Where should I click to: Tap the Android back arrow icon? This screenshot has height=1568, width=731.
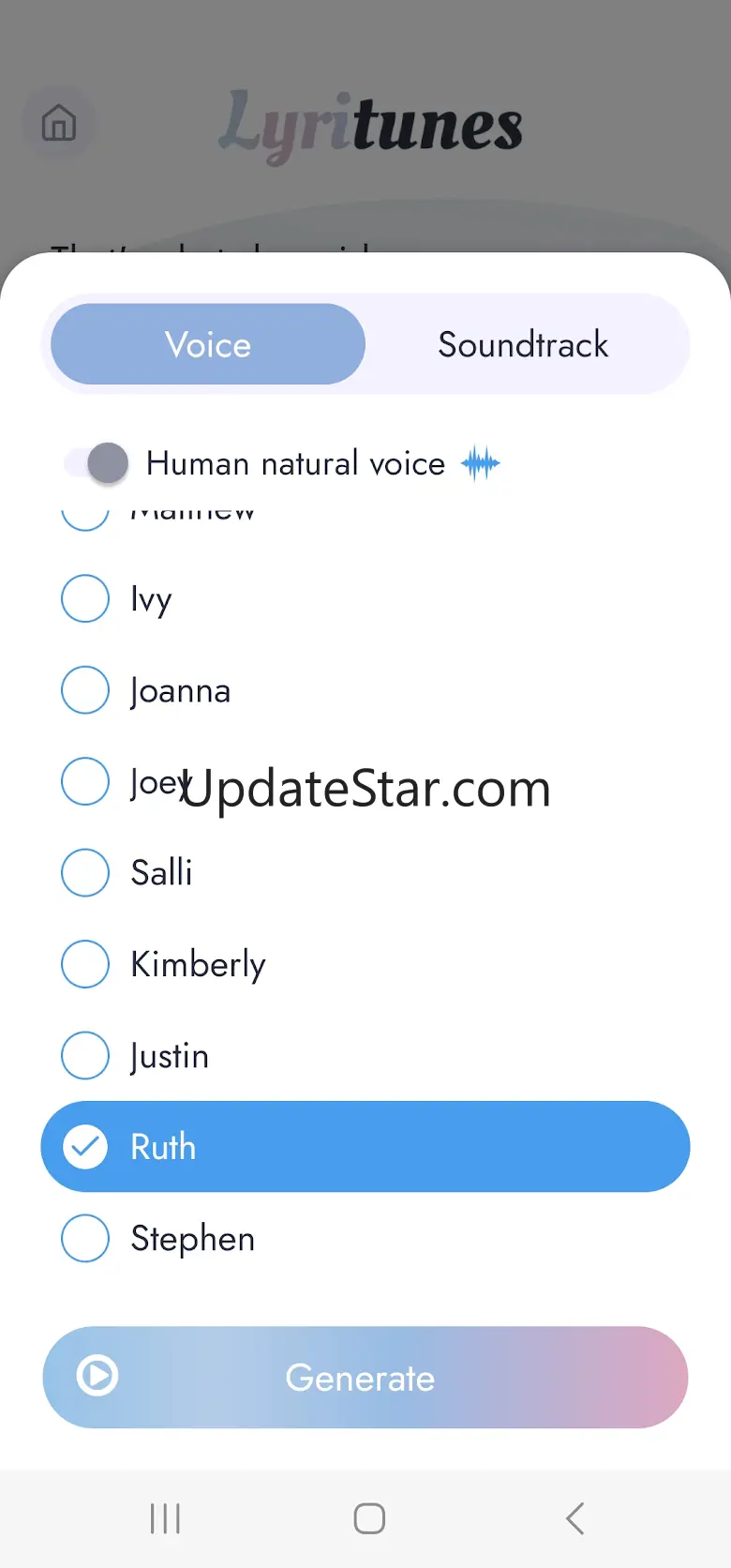(575, 1518)
